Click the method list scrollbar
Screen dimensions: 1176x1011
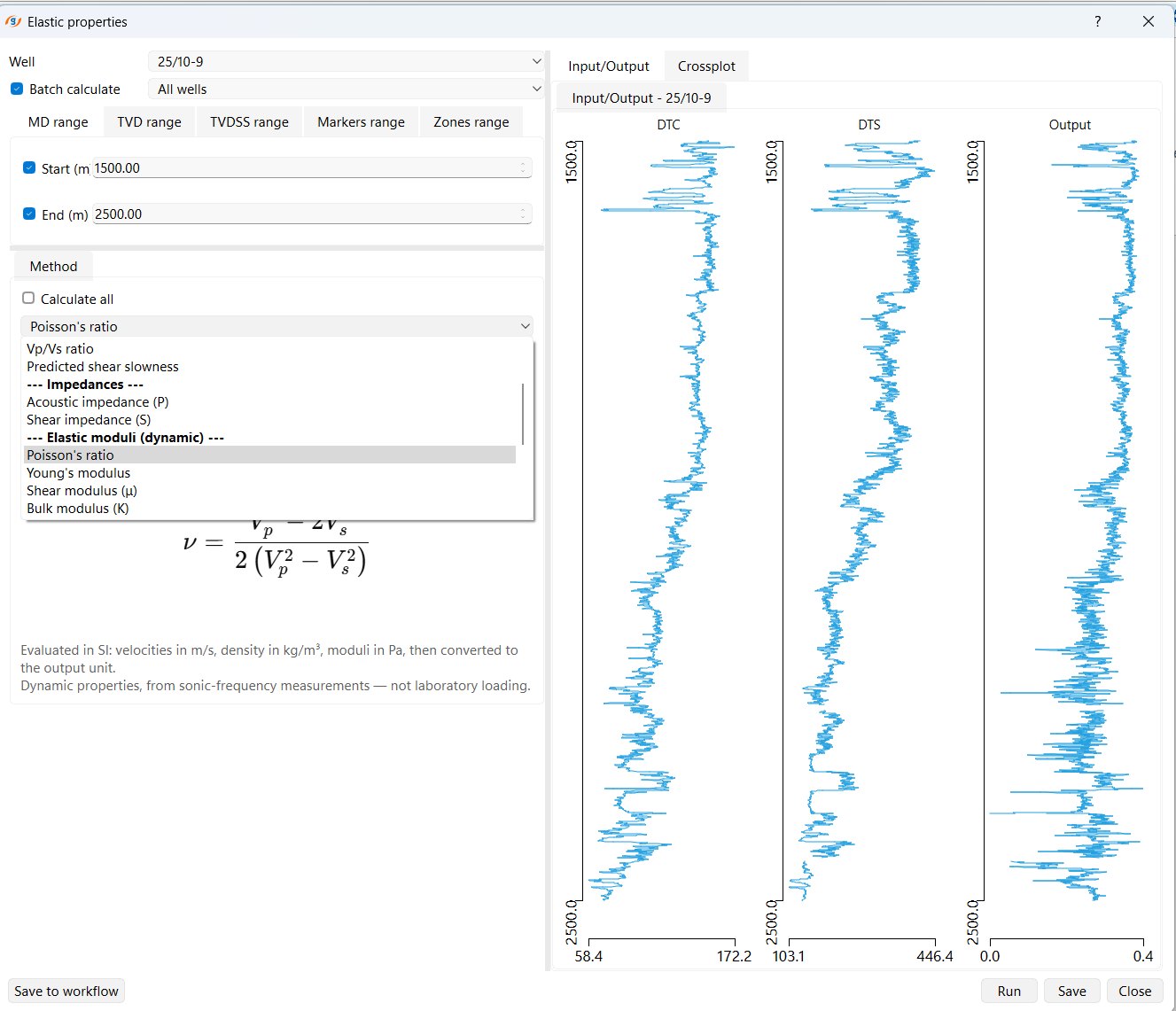523,414
